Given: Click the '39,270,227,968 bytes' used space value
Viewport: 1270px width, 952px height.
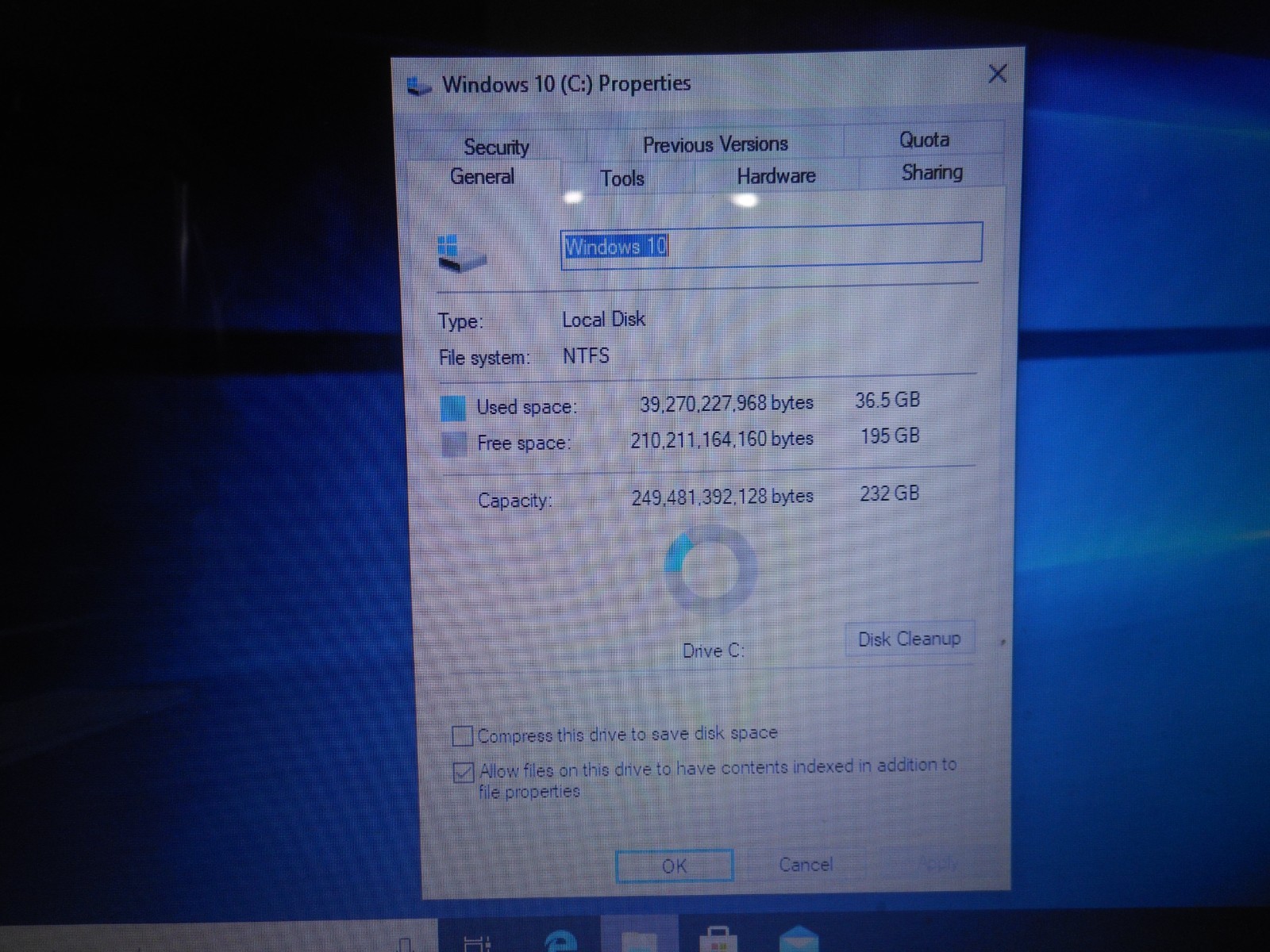Looking at the screenshot, I should (726, 404).
